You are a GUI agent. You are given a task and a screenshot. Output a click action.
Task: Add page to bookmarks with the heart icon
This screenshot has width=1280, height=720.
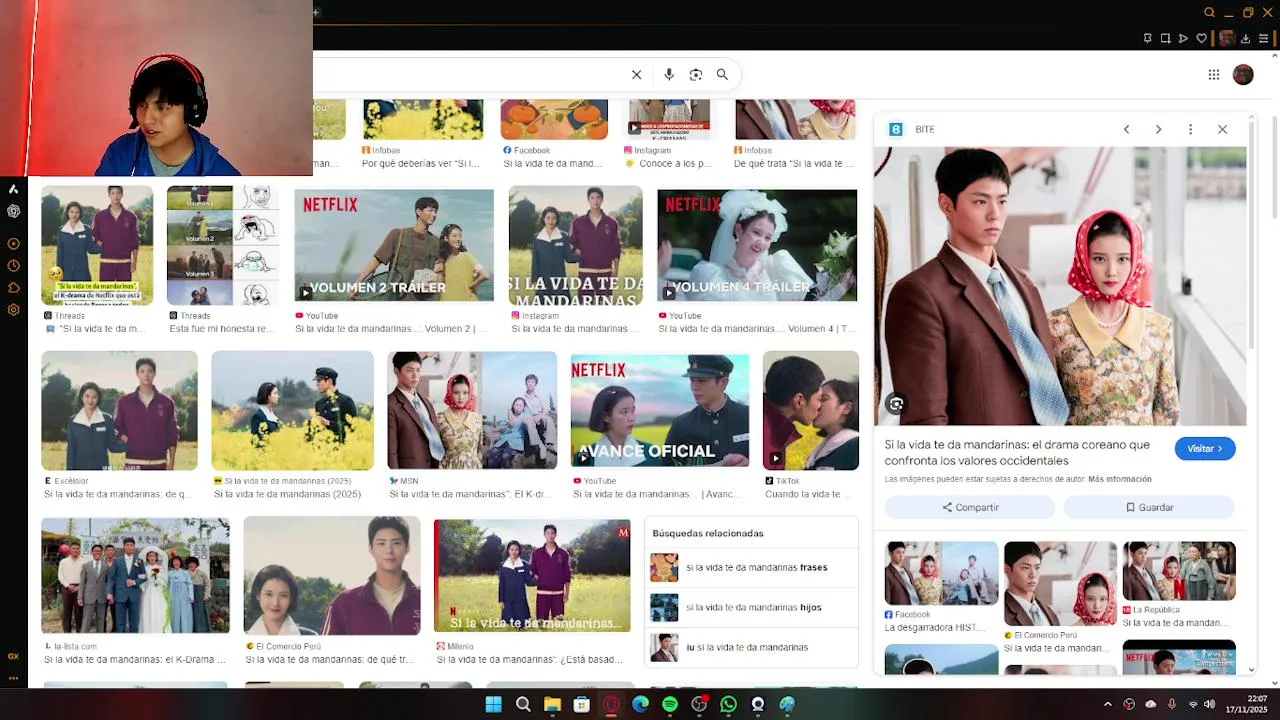tap(1201, 39)
